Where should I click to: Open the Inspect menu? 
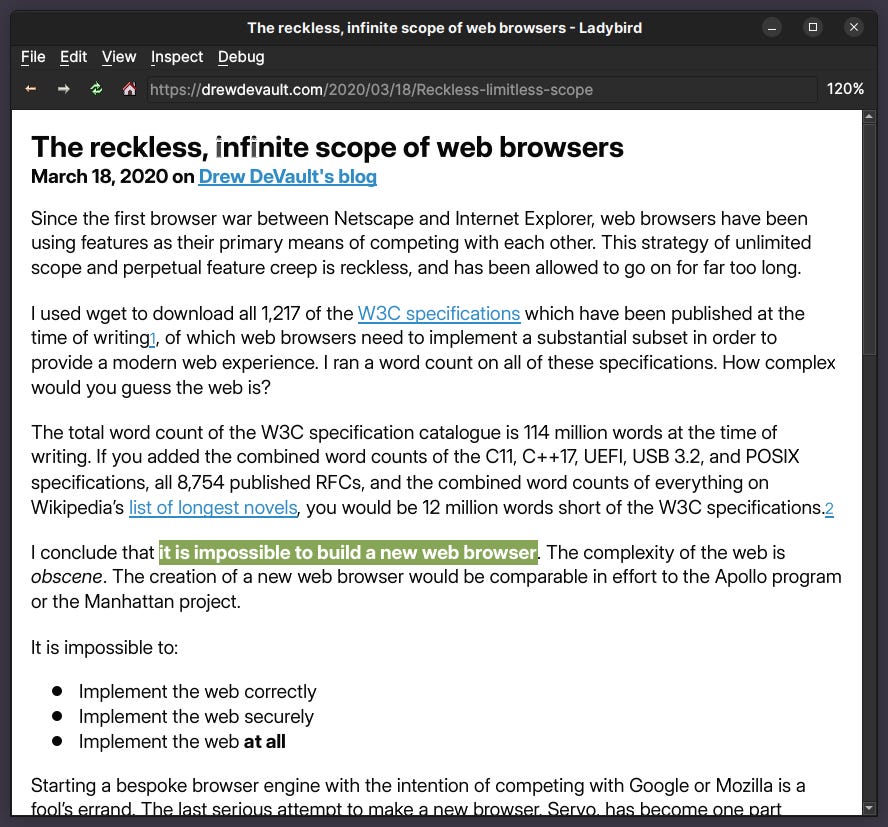176,57
